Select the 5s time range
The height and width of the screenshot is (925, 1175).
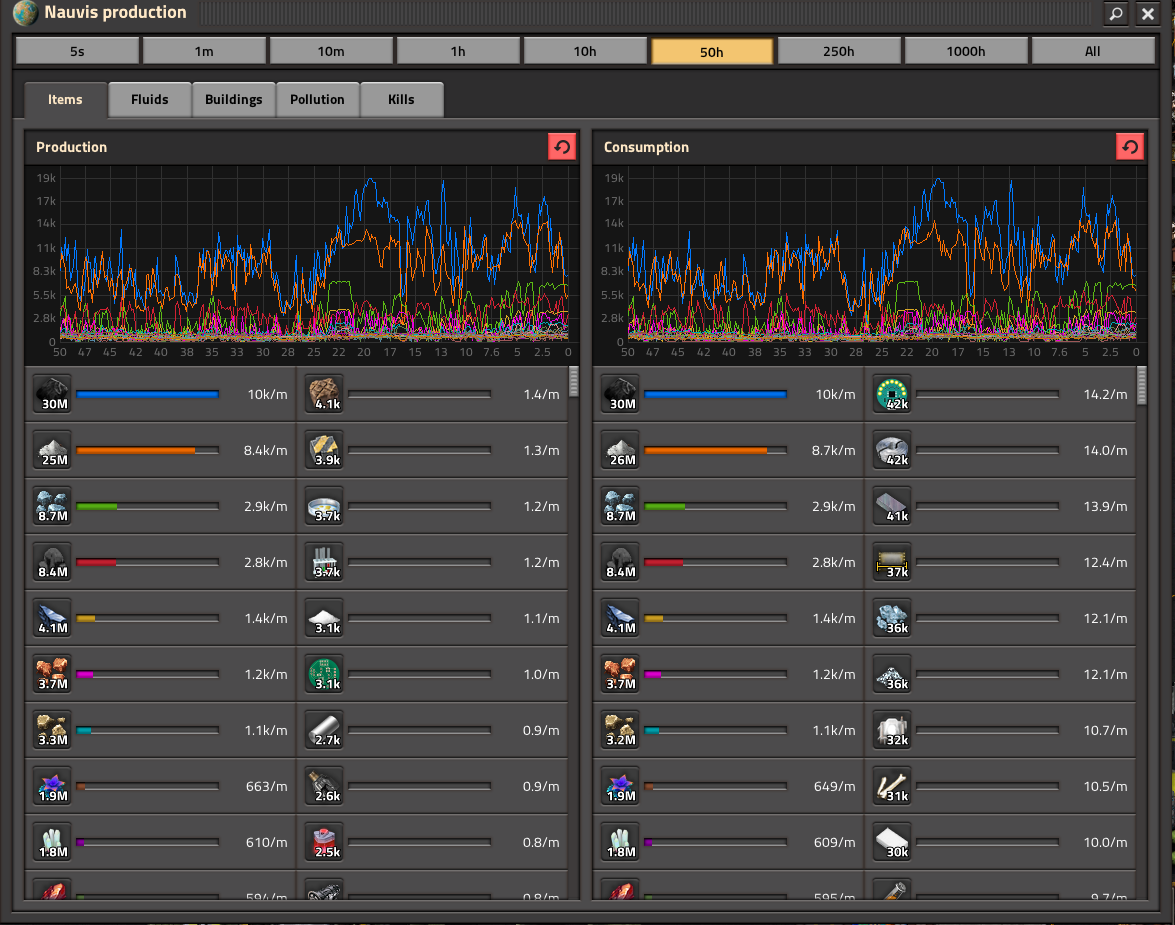click(x=77, y=51)
